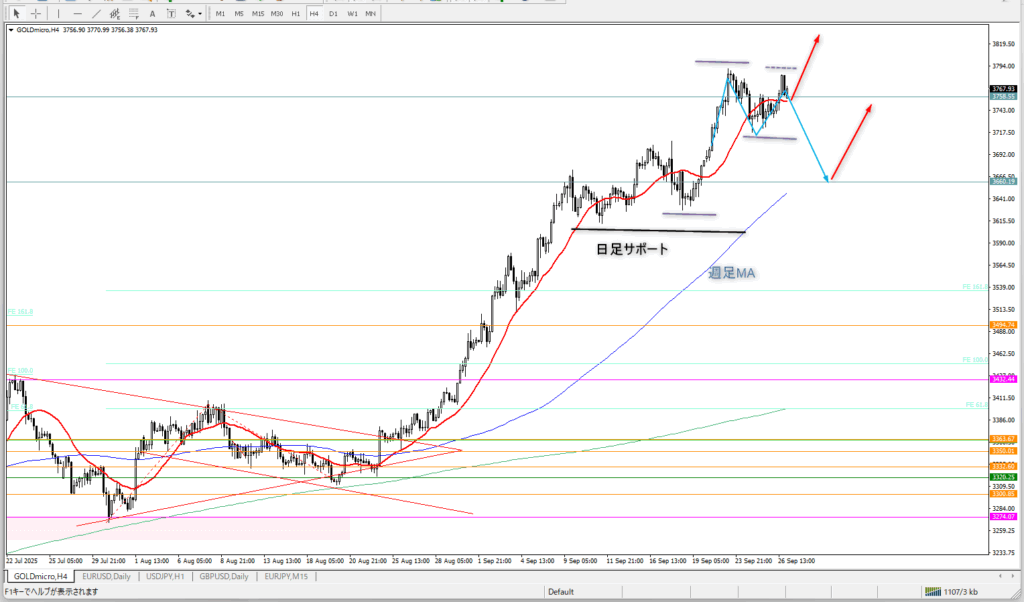This screenshot has width=1024, height=602.
Task: Click the Default profile in status bar
Action: (x=560, y=592)
